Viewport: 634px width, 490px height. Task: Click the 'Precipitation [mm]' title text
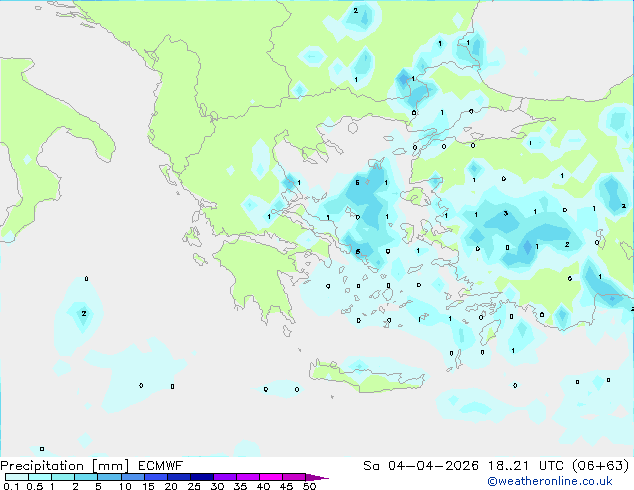click(x=64, y=466)
